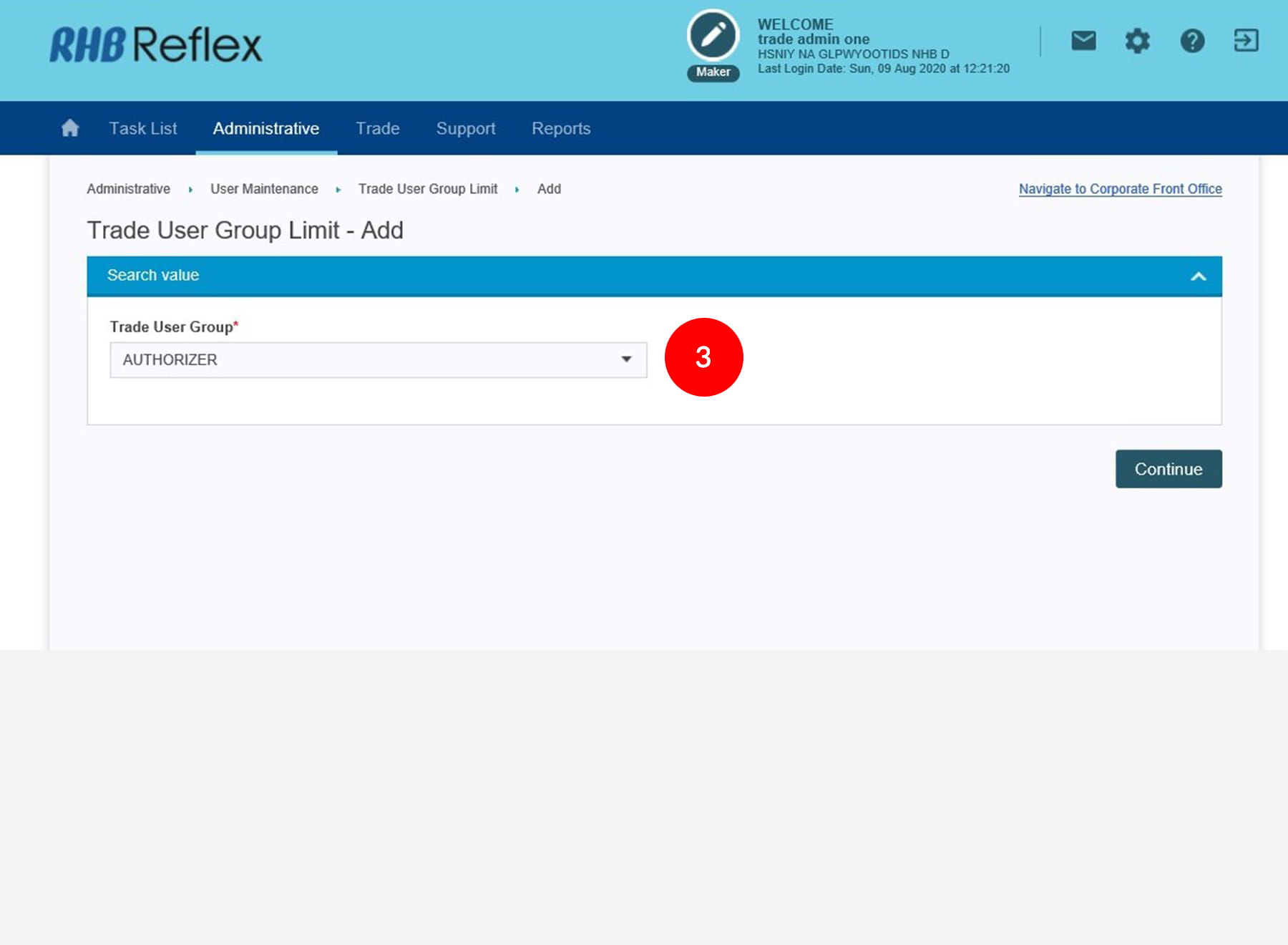This screenshot has width=1288, height=945.
Task: Click User Maintenance breadcrumb
Action: [264, 189]
